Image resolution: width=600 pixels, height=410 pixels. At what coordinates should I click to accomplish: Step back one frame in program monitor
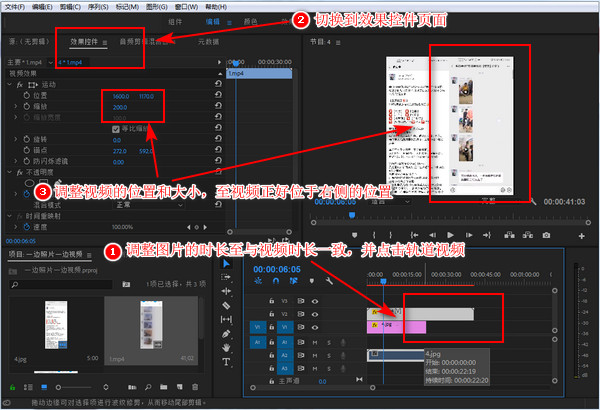click(x=432, y=235)
